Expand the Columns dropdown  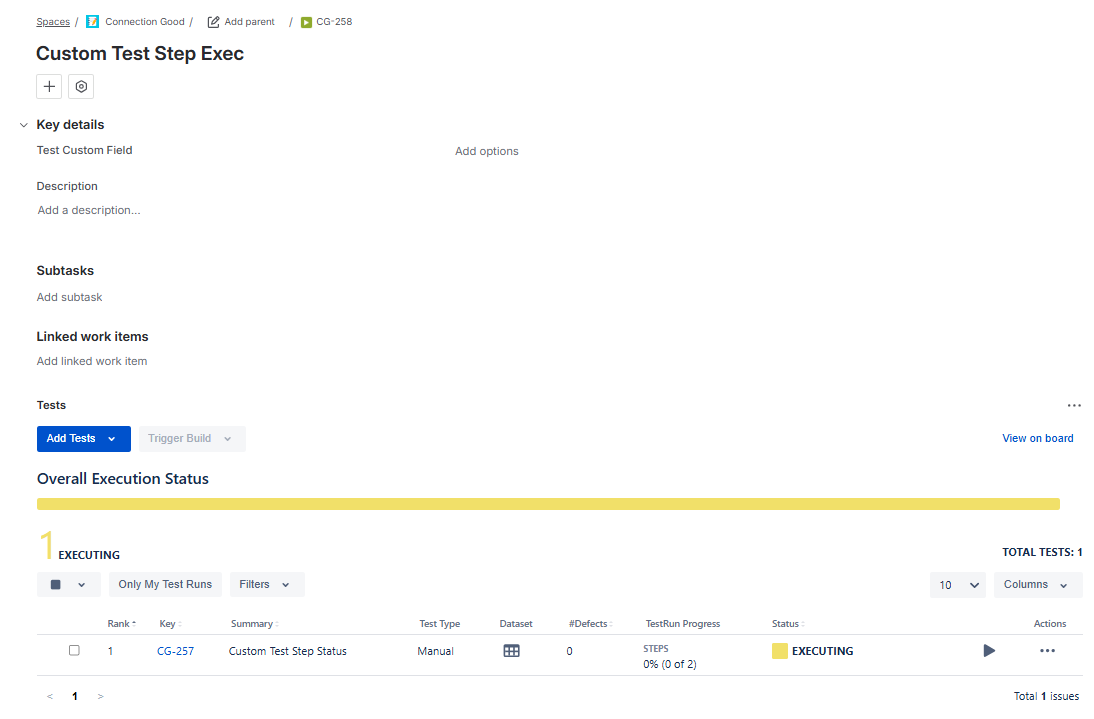1037,585
